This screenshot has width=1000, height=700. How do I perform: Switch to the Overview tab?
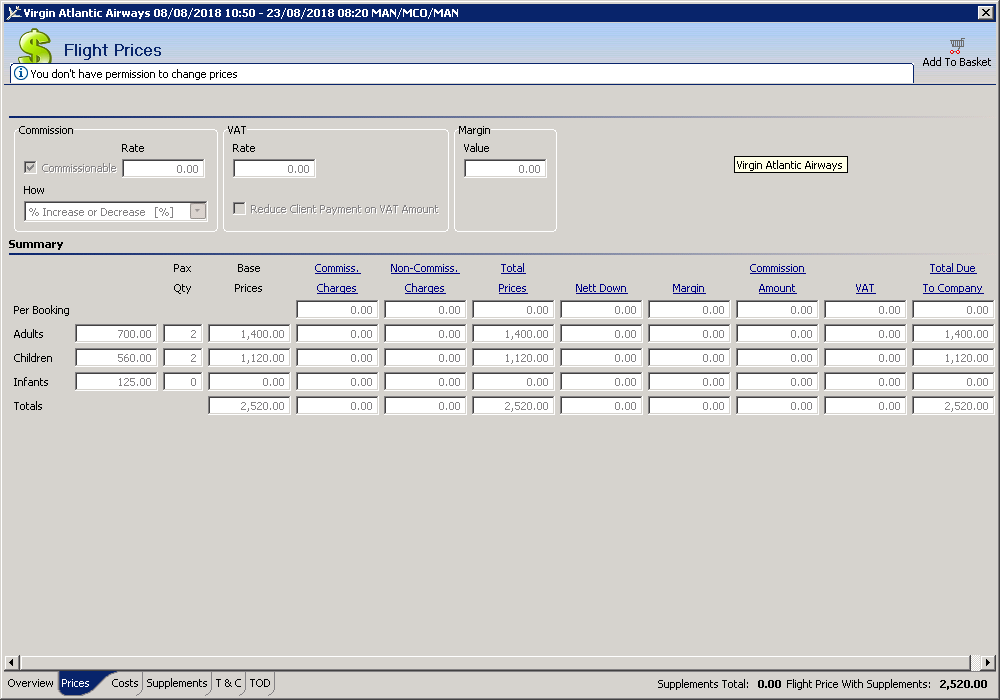pyautogui.click(x=30, y=684)
